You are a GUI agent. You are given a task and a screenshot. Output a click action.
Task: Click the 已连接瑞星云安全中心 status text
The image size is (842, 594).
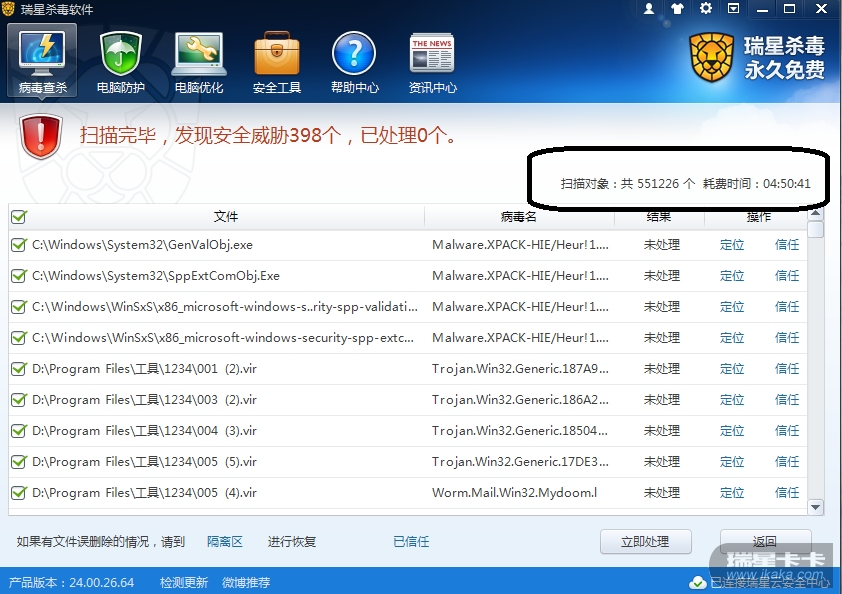click(770, 583)
